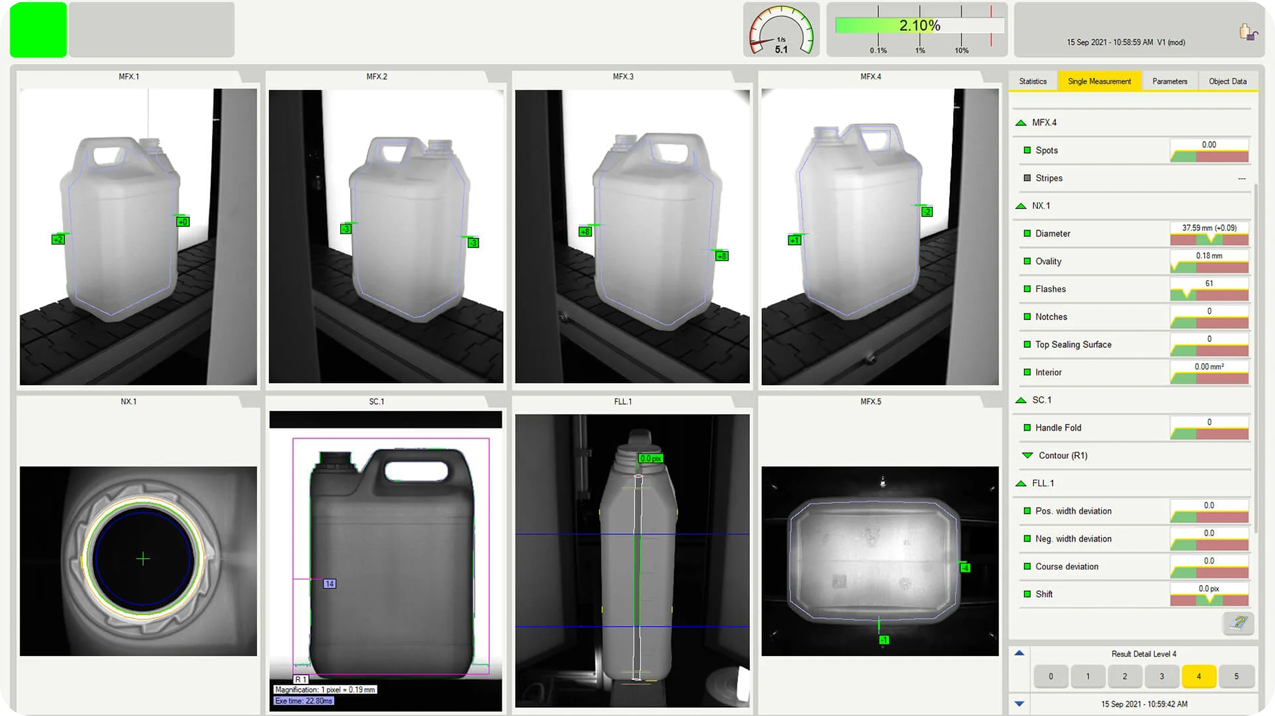Click the production speed gauge showing 5.1
The height and width of the screenshot is (716, 1275).
click(781, 30)
